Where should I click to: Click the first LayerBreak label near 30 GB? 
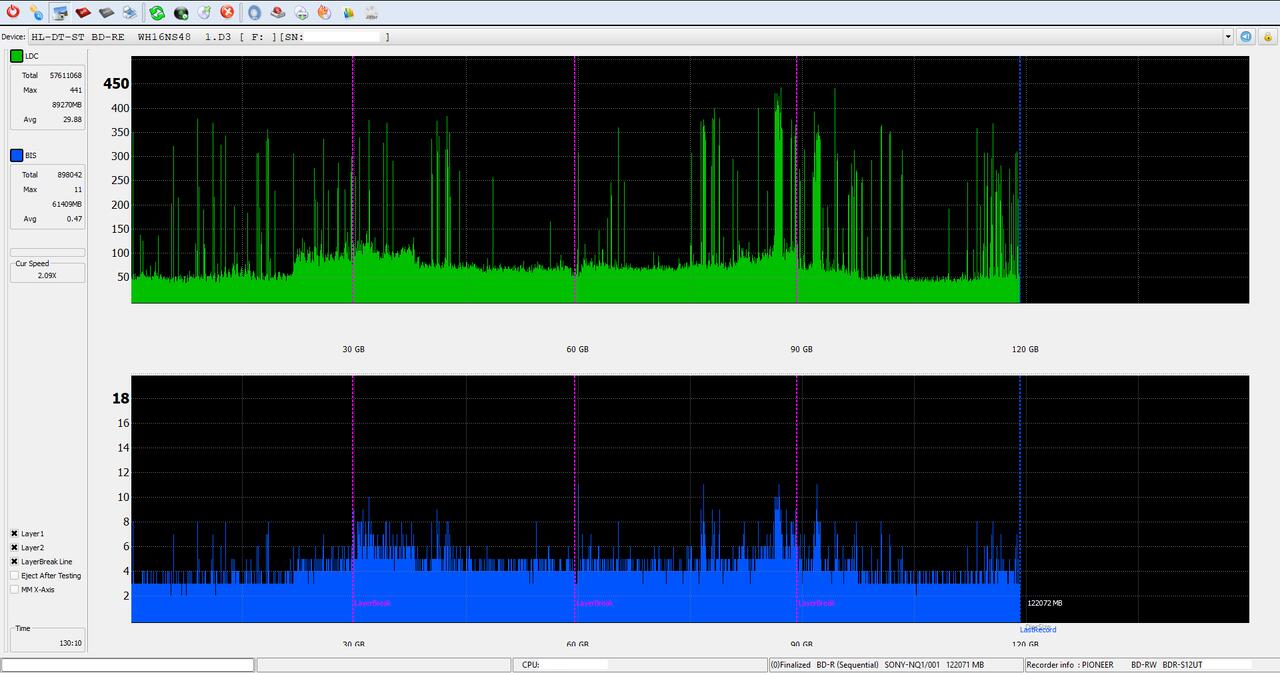373,603
